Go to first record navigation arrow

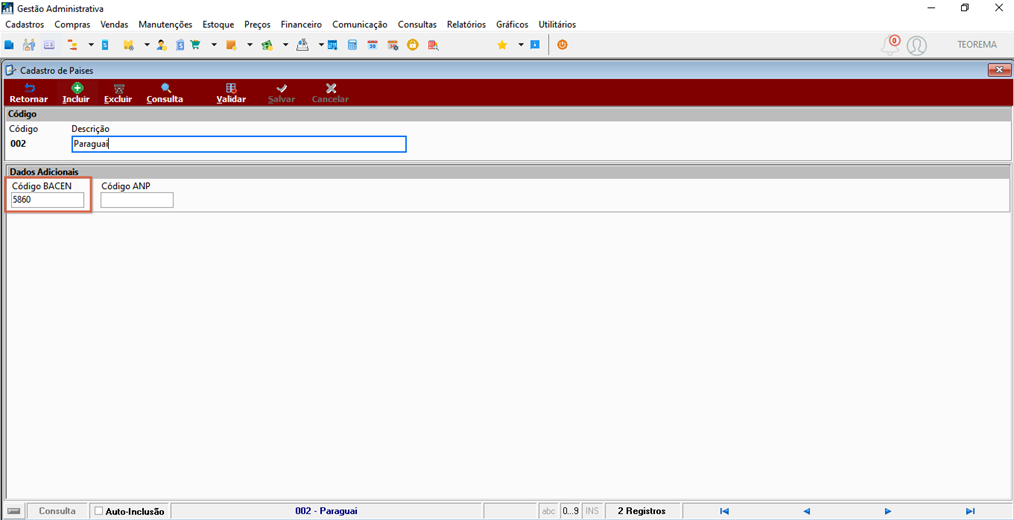pos(724,511)
